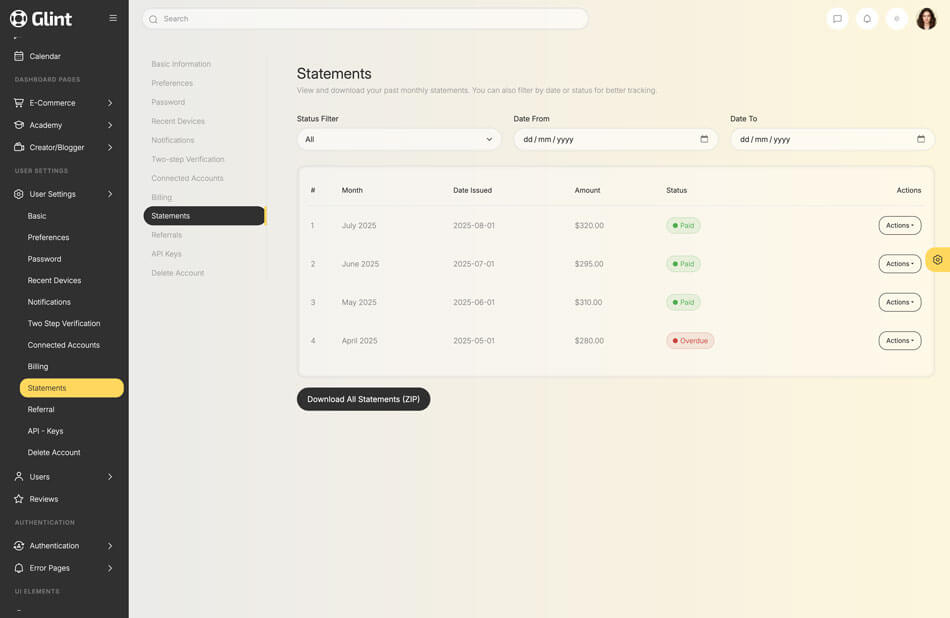This screenshot has height=618, width=950.
Task: Open Actions dropdown for July 2025
Action: point(899,226)
